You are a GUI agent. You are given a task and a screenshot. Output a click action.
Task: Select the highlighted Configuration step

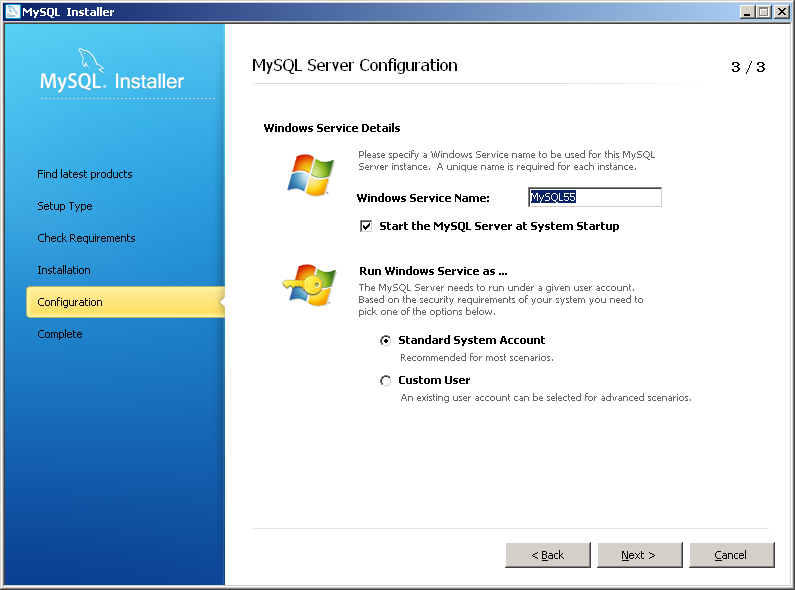coord(125,302)
